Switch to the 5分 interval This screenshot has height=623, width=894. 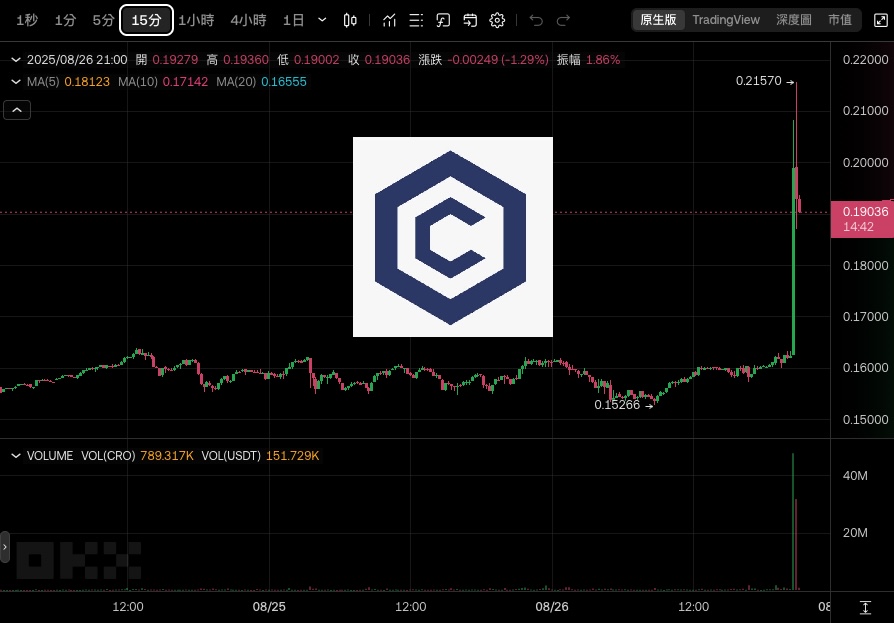point(103,21)
